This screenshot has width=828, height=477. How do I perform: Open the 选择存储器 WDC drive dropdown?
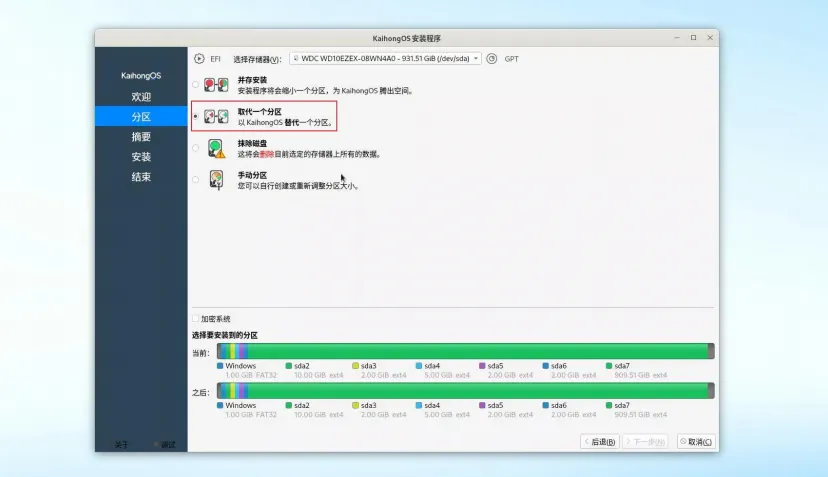coord(385,58)
